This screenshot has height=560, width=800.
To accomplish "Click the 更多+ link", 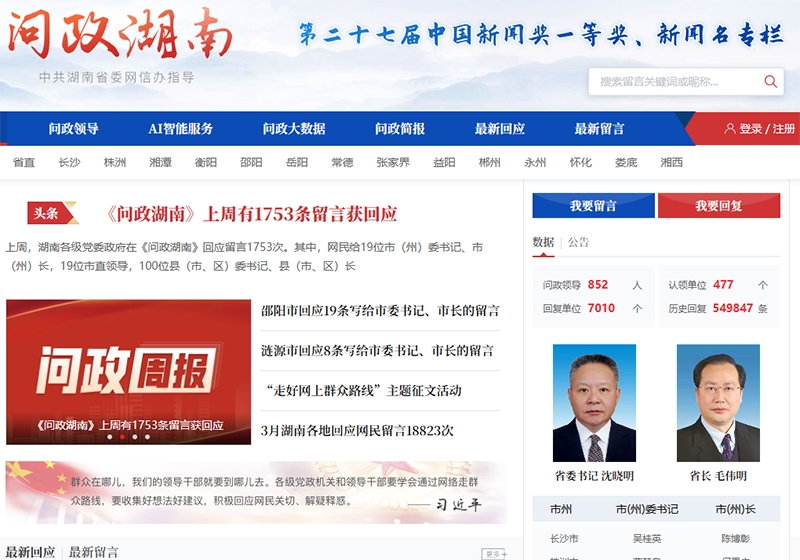I will (x=494, y=554).
